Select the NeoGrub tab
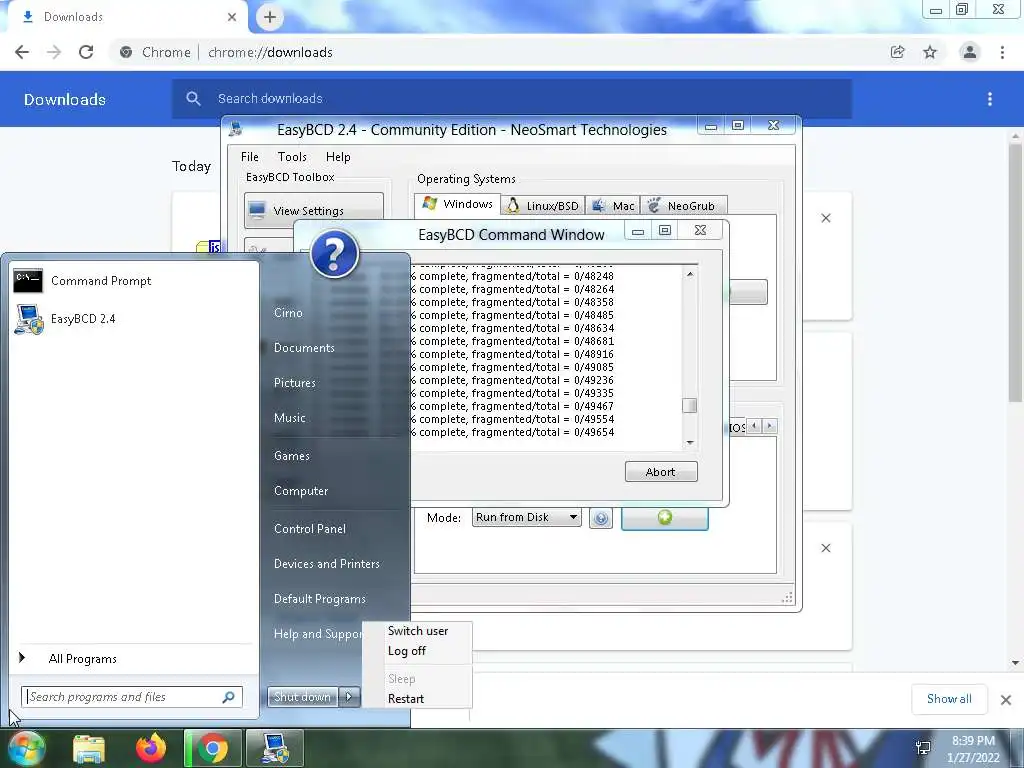The height and width of the screenshot is (768, 1024). pyautogui.click(x=683, y=206)
